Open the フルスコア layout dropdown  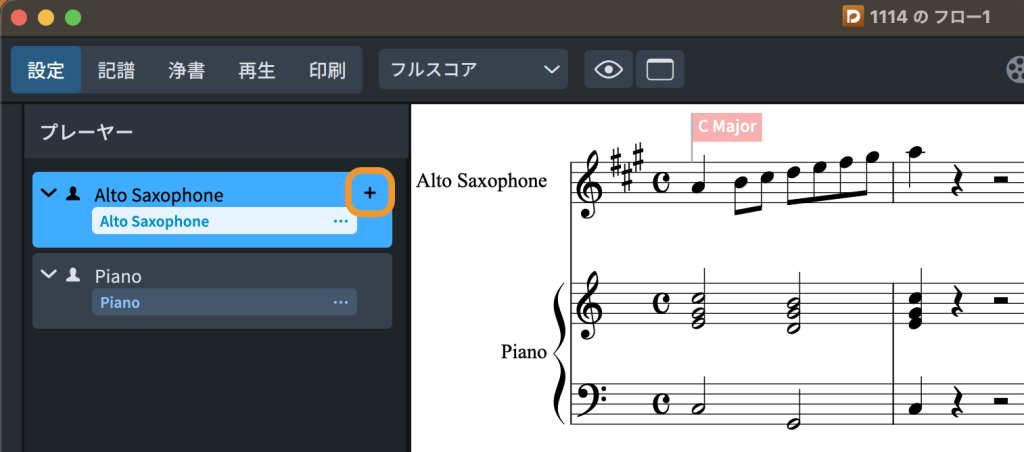472,70
